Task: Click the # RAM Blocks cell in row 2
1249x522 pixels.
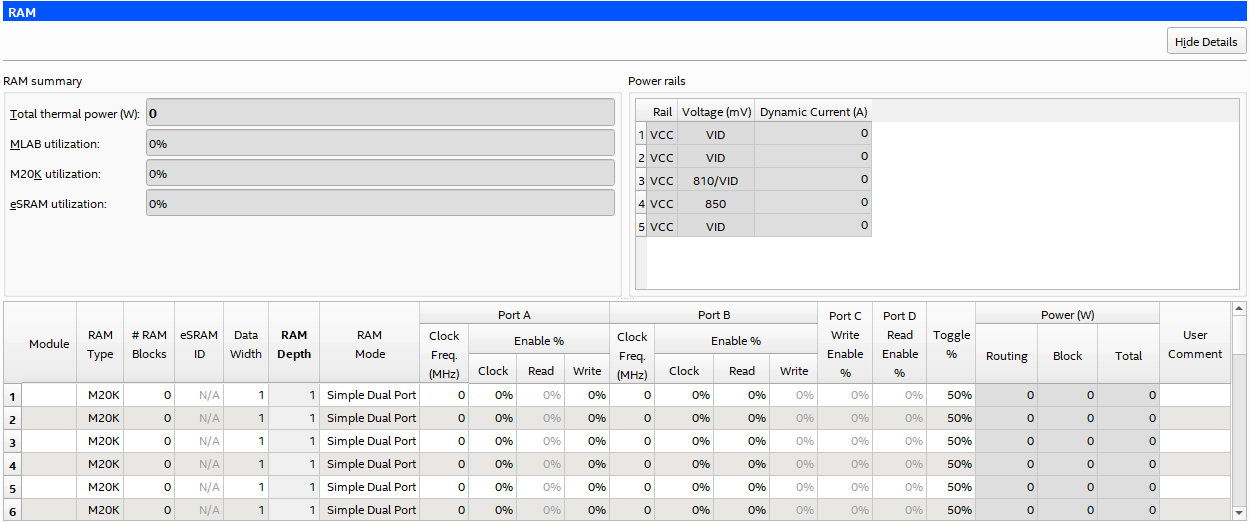Action: 149,418
